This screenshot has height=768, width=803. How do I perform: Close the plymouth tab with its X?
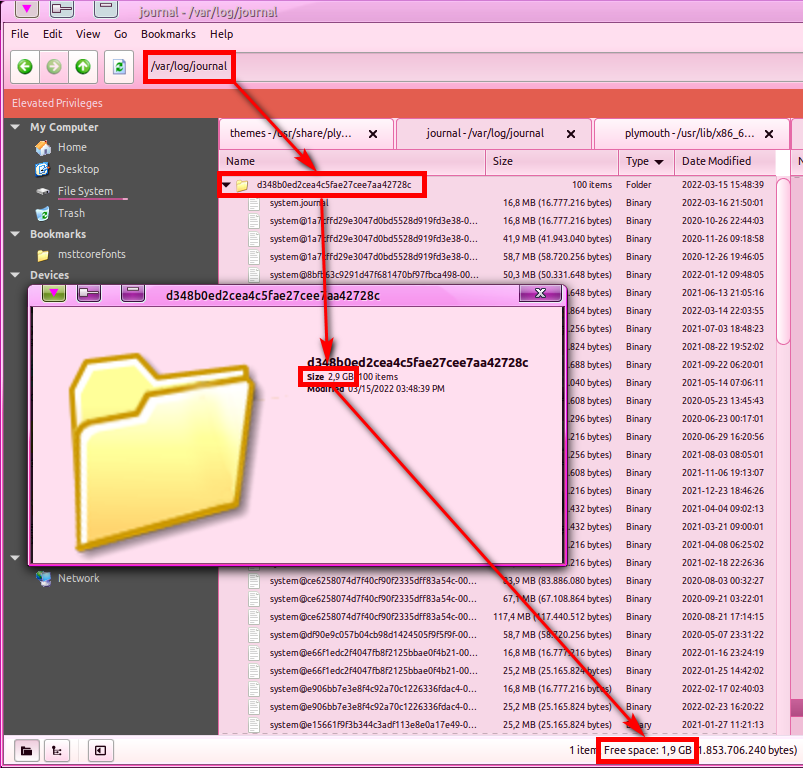[769, 134]
